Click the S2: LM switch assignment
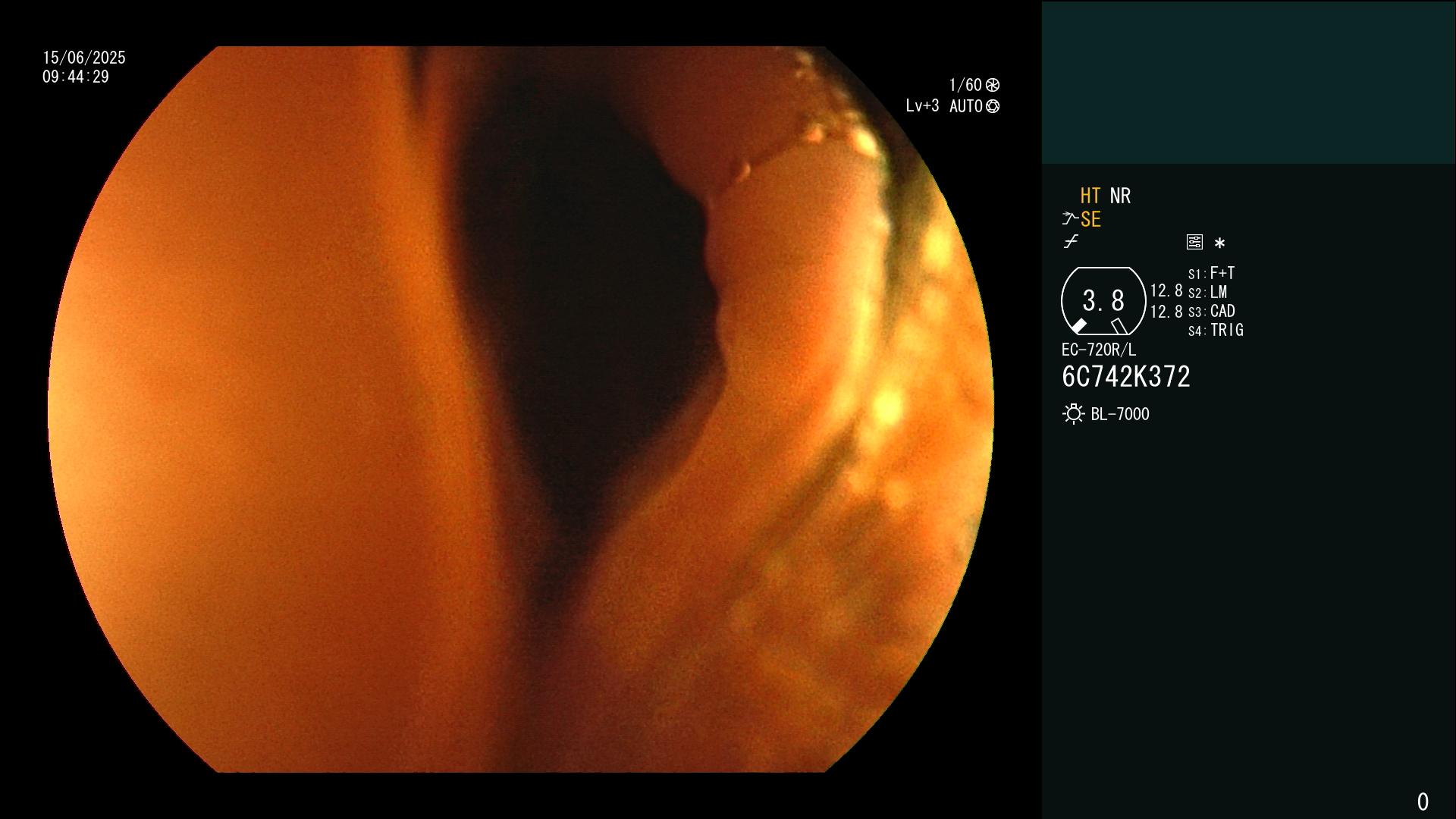Screen dimensions: 1456x819 (1208, 292)
